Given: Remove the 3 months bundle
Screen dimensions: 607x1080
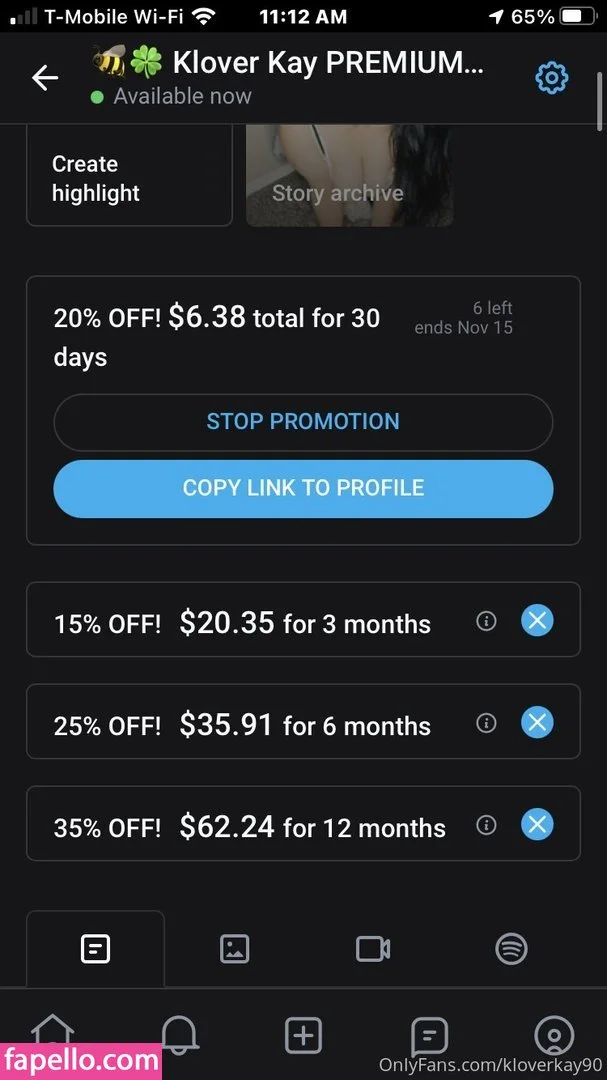Looking at the screenshot, I should click(537, 621).
